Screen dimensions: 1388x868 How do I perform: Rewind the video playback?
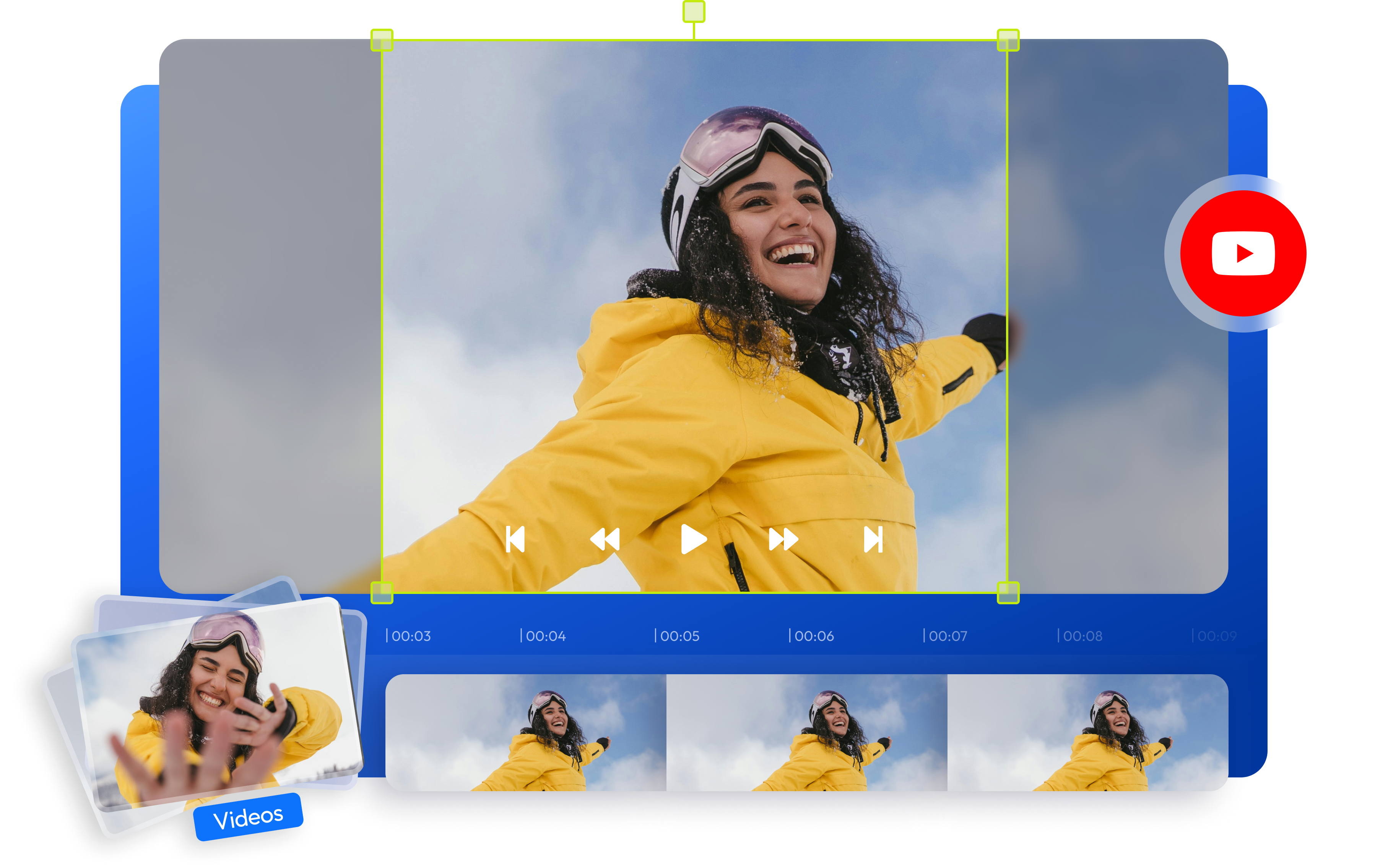click(605, 539)
